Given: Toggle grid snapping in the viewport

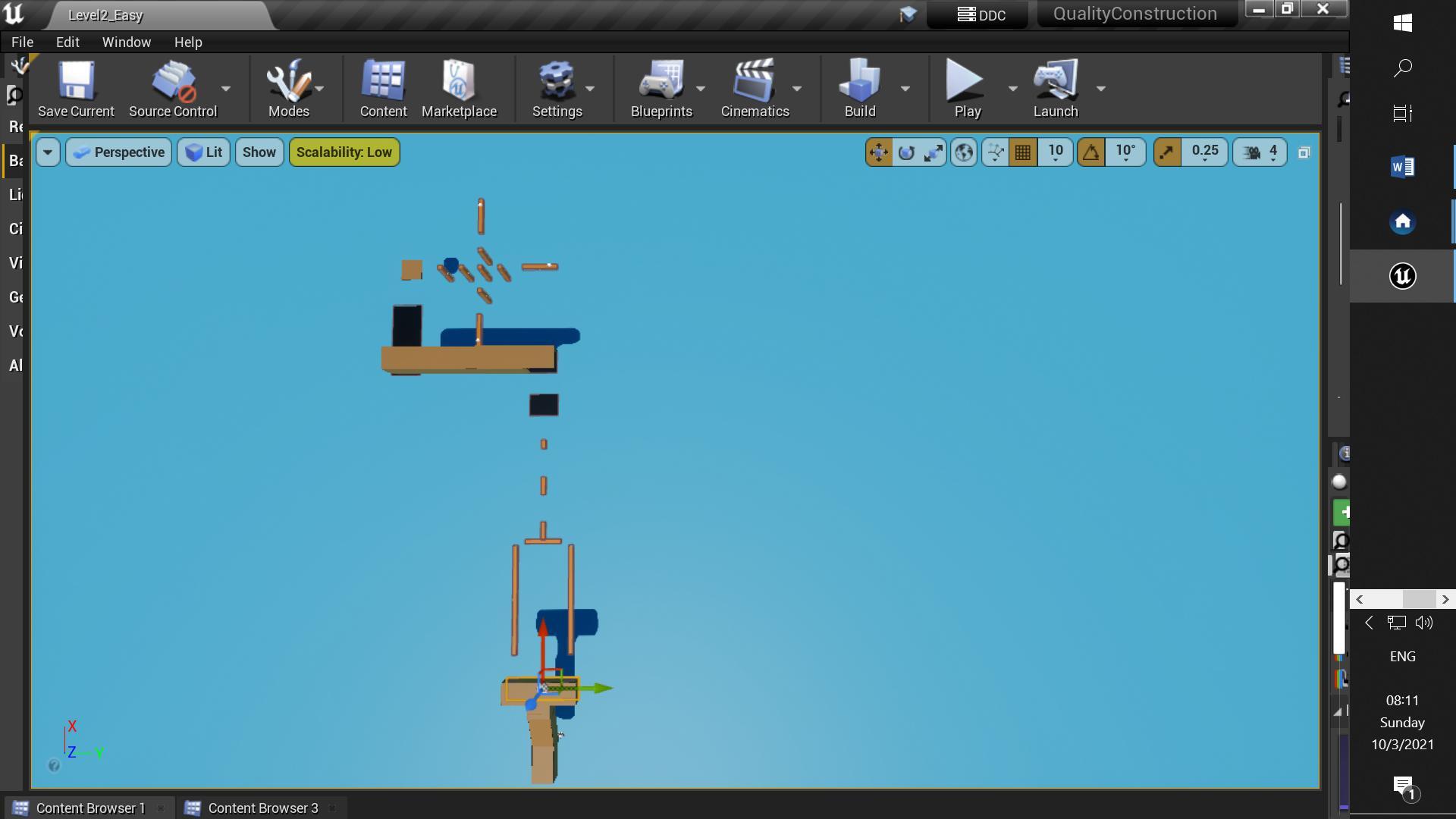Looking at the screenshot, I should click(1023, 152).
